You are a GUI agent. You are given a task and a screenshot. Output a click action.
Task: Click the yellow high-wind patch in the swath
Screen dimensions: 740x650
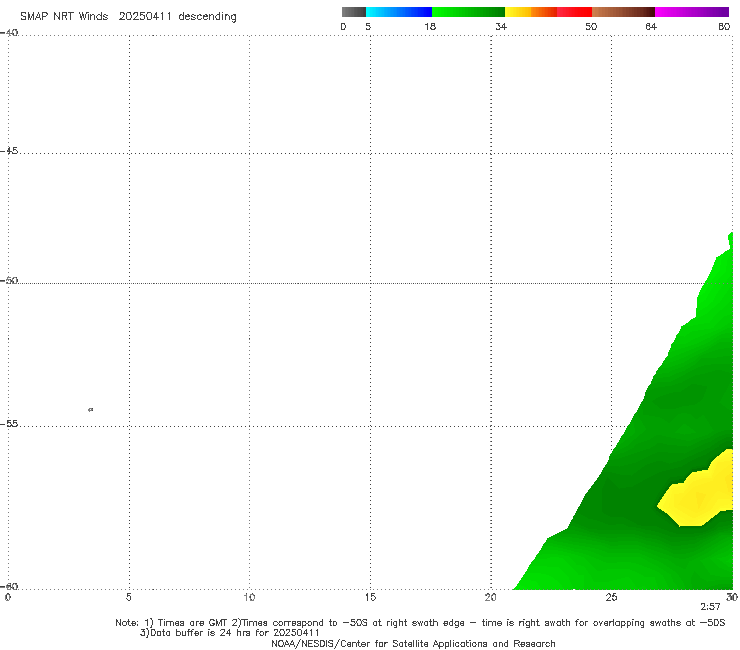698,496
